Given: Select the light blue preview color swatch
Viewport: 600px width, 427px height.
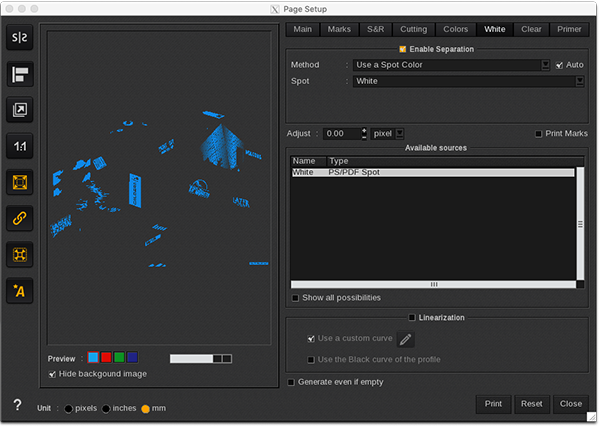Looking at the screenshot, I should (93, 357).
